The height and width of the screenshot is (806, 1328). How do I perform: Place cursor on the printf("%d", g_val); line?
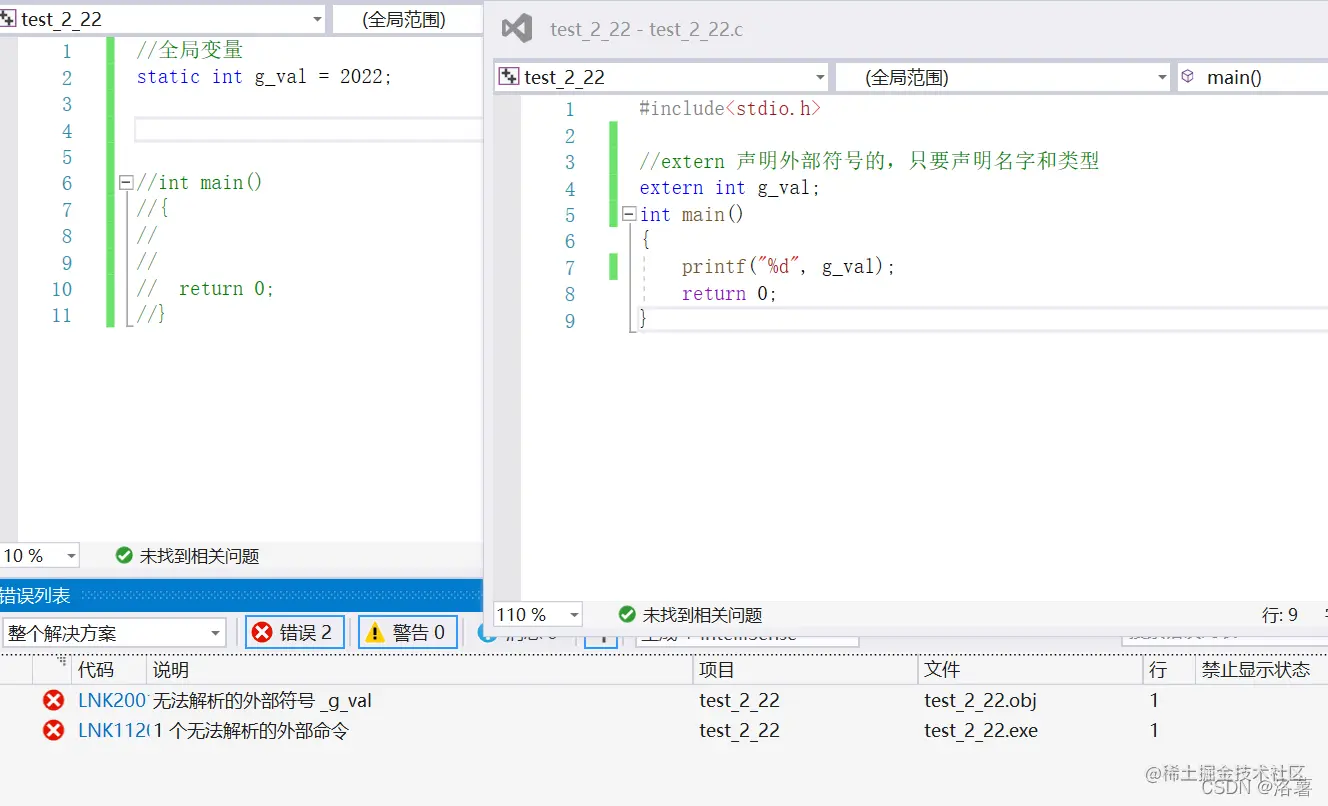tap(788, 267)
